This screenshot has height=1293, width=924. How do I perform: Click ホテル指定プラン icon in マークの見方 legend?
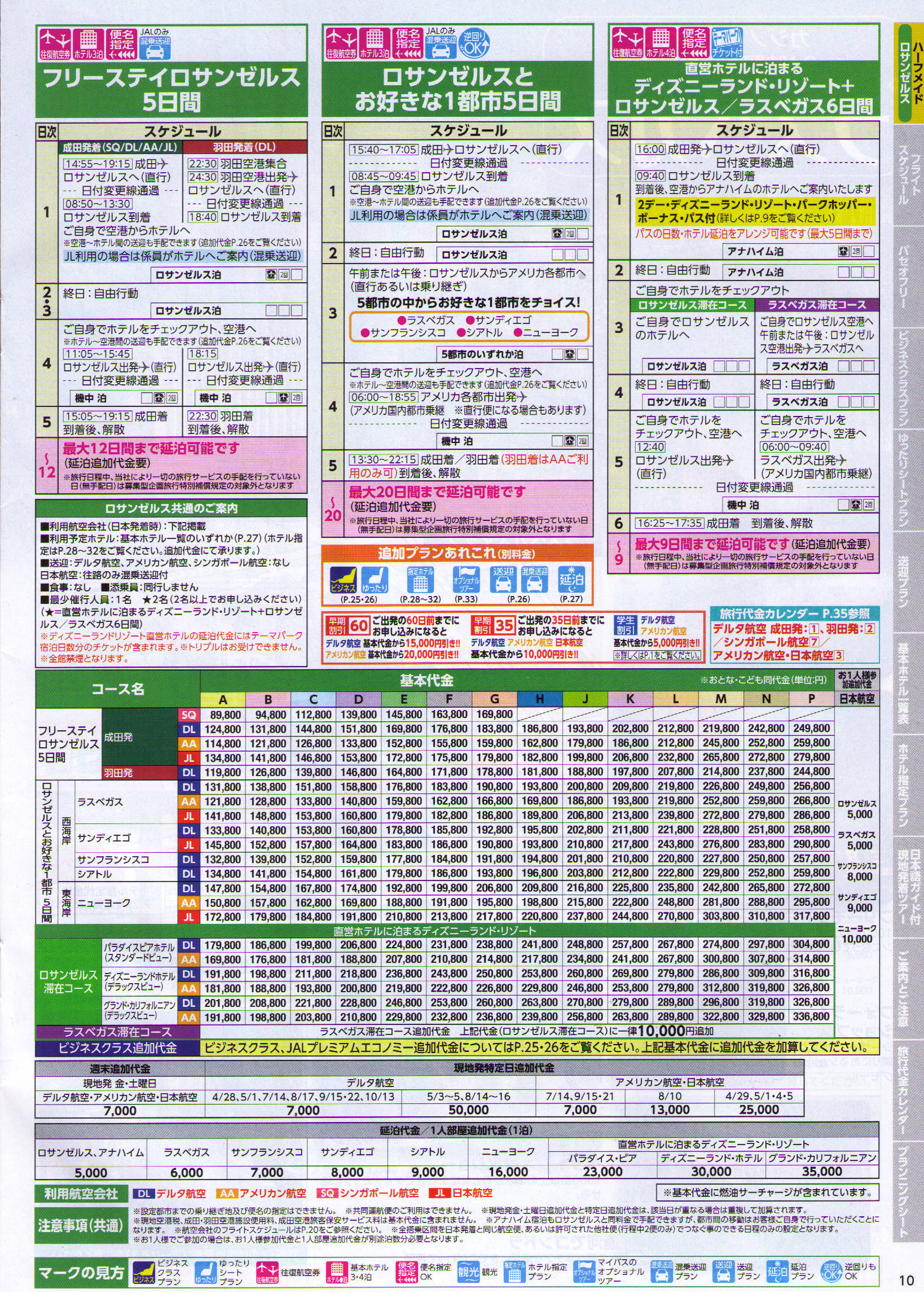(514, 1273)
